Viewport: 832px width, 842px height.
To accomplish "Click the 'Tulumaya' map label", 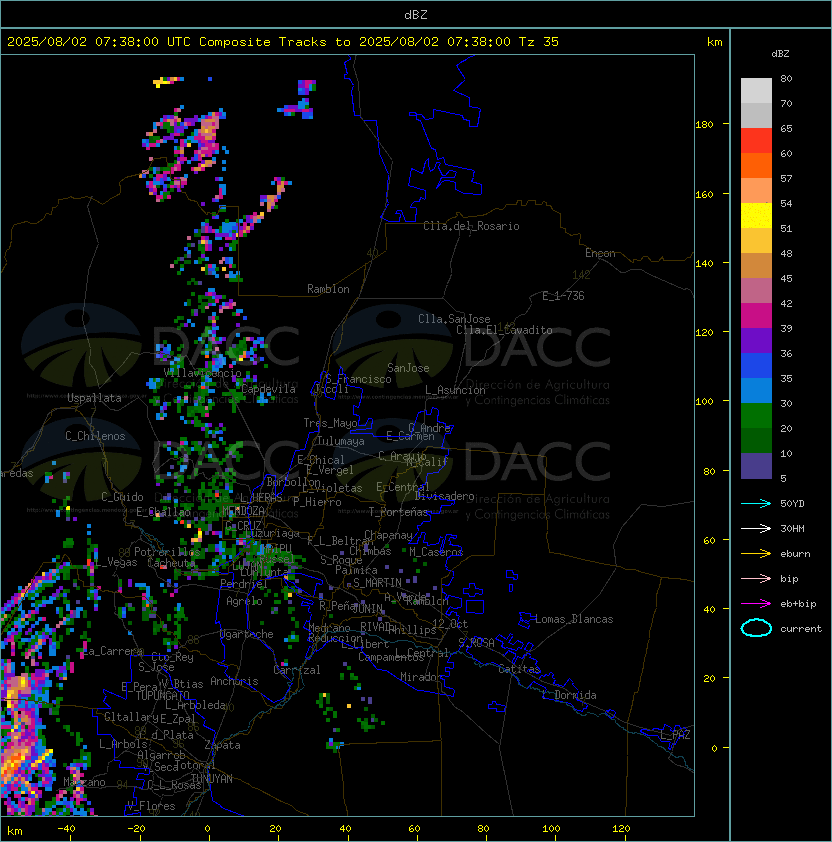I will pos(341,441).
